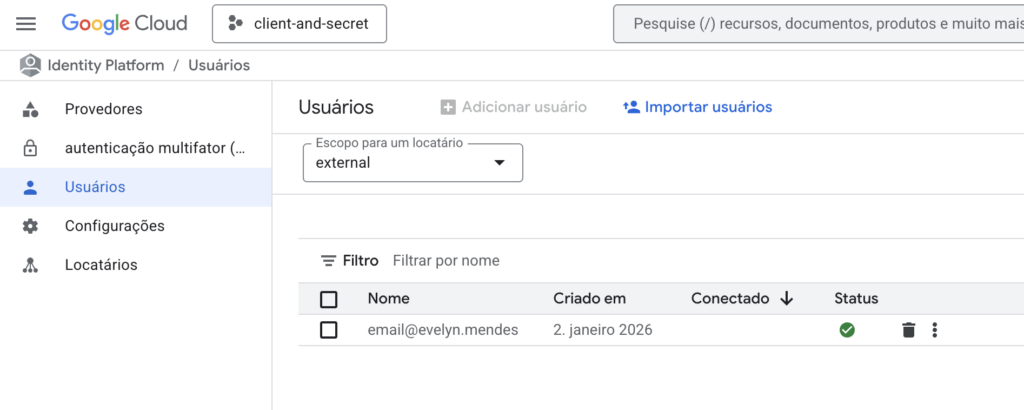The image size is (1024, 410).
Task: Click the Identity Platform shield icon
Action: (x=31, y=65)
